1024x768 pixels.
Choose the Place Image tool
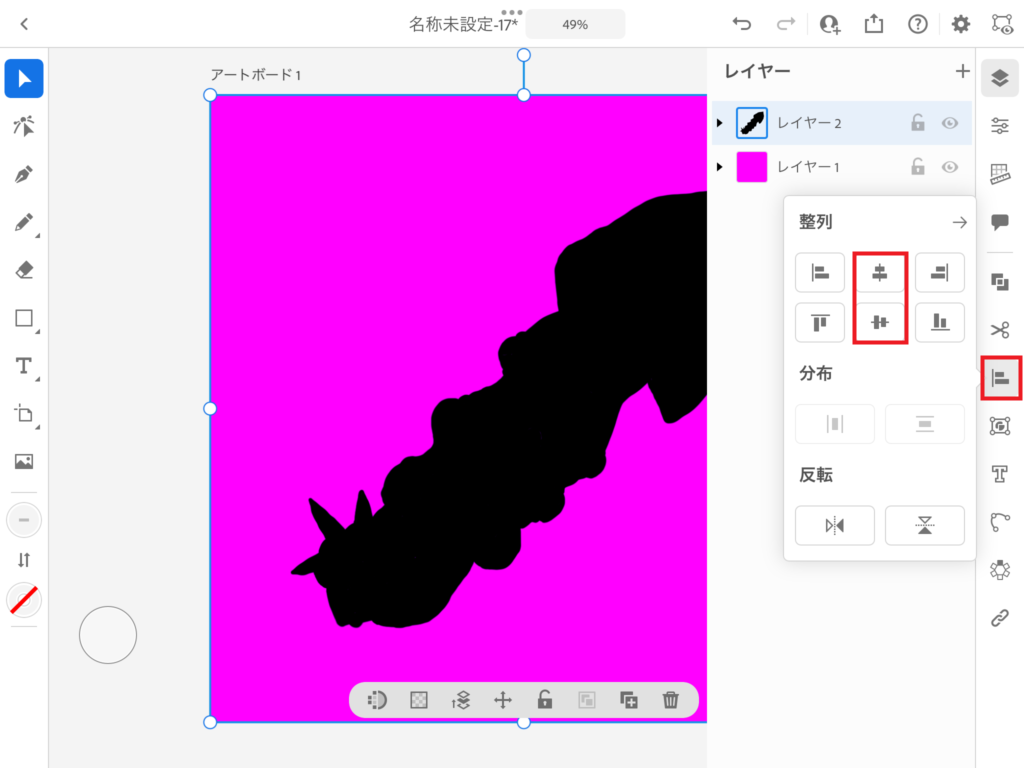(24, 462)
